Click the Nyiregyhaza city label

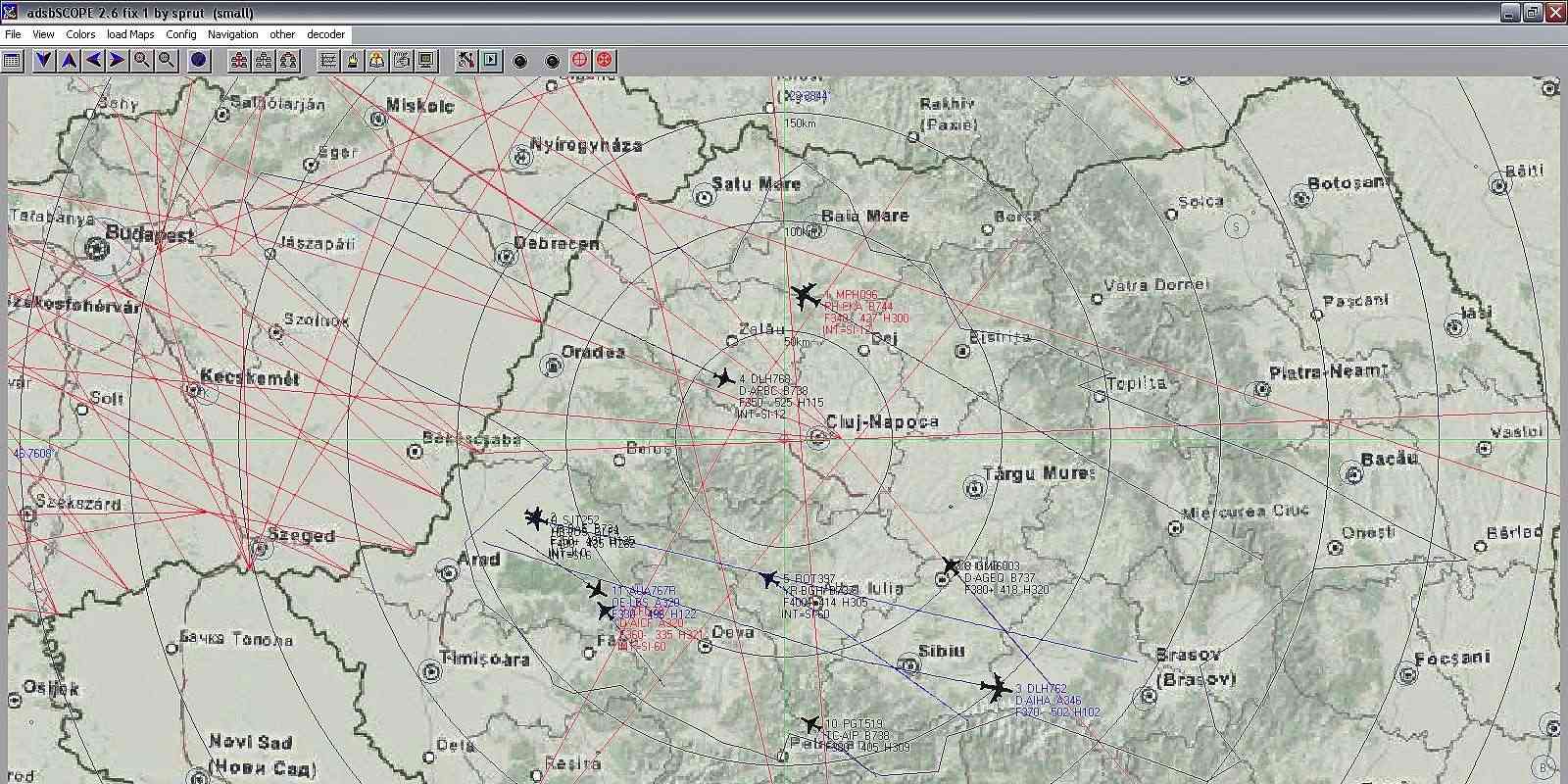click(x=586, y=145)
